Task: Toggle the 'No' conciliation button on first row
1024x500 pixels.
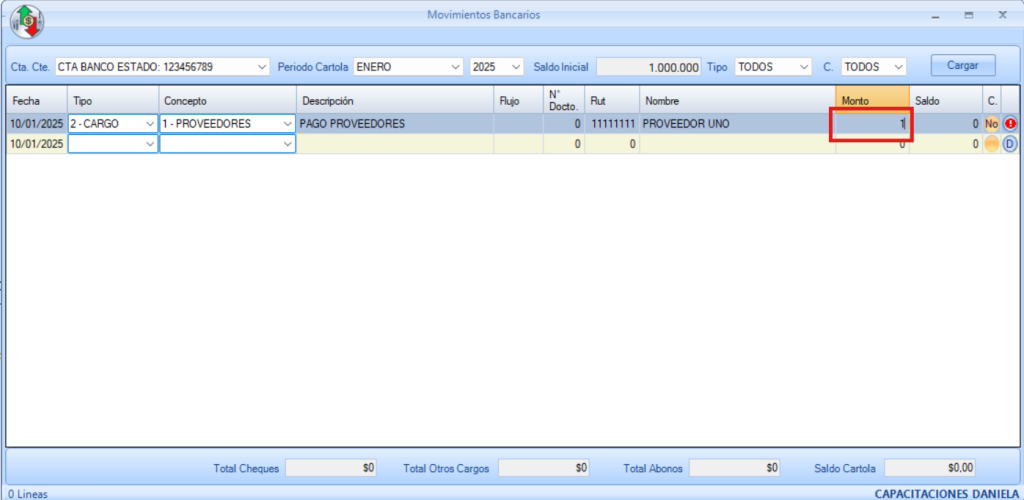Action: [x=991, y=124]
